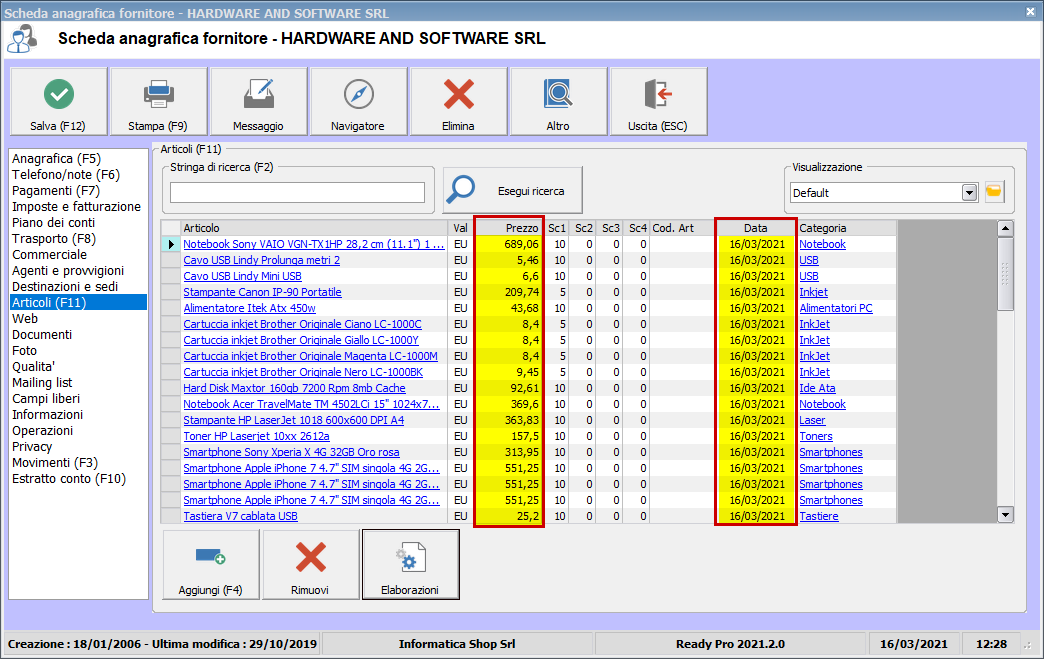The height and width of the screenshot is (659, 1044).
Task: Select Trasporto (F8) in the sidebar
Action: tap(54, 238)
